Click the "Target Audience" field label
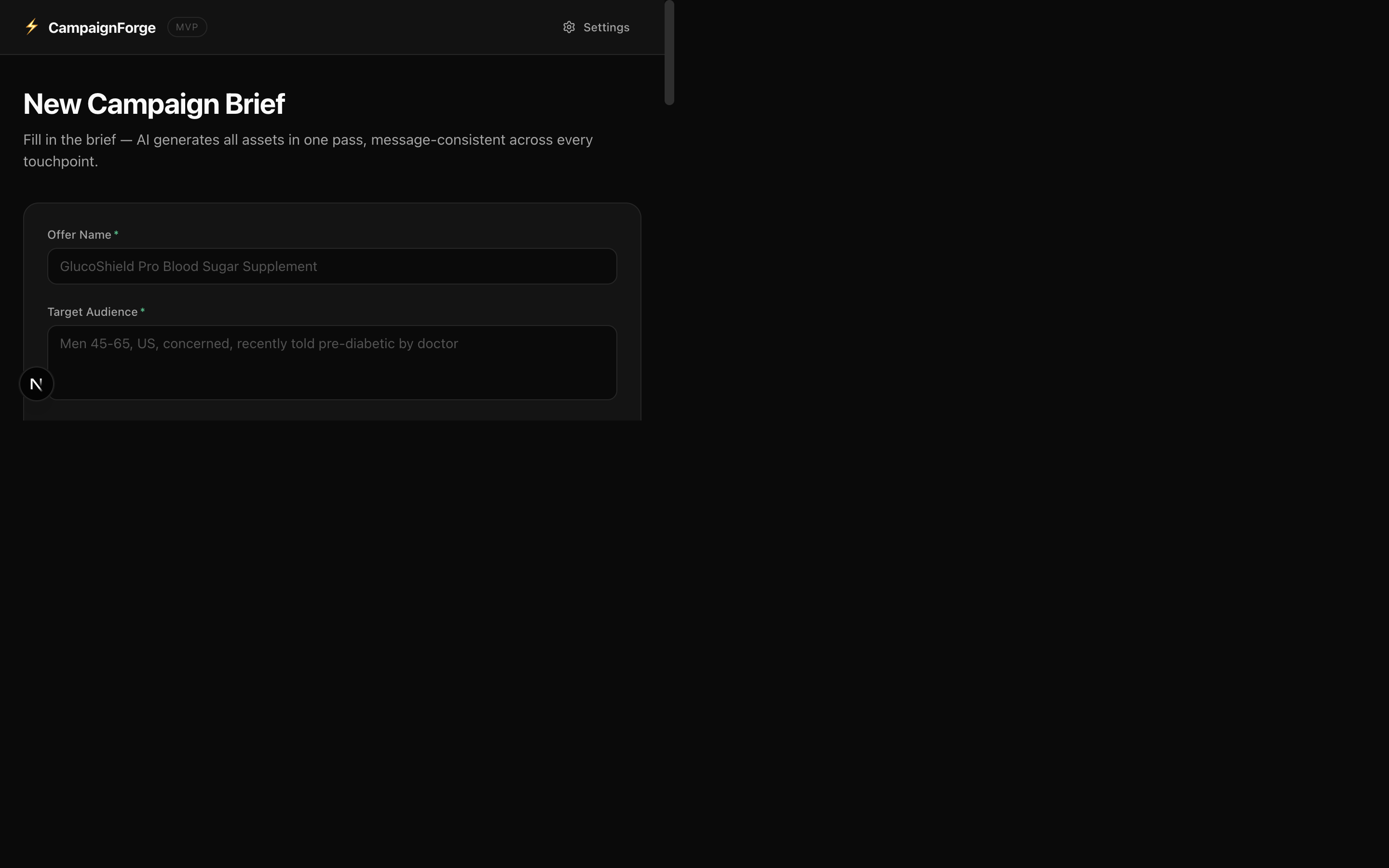Viewport: 1389px width, 868px height. (93, 312)
